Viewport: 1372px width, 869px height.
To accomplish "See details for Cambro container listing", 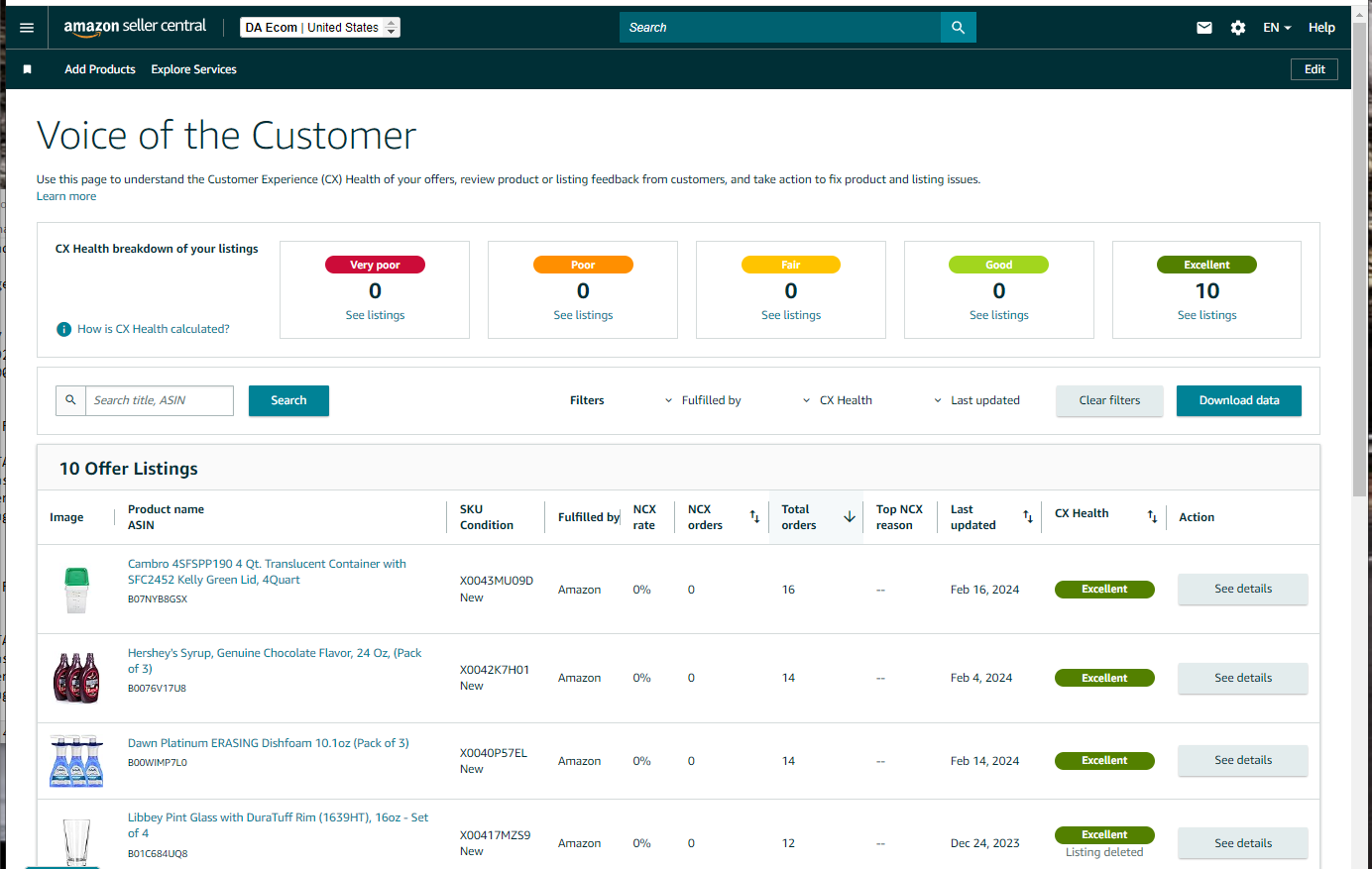I will pyautogui.click(x=1243, y=589).
